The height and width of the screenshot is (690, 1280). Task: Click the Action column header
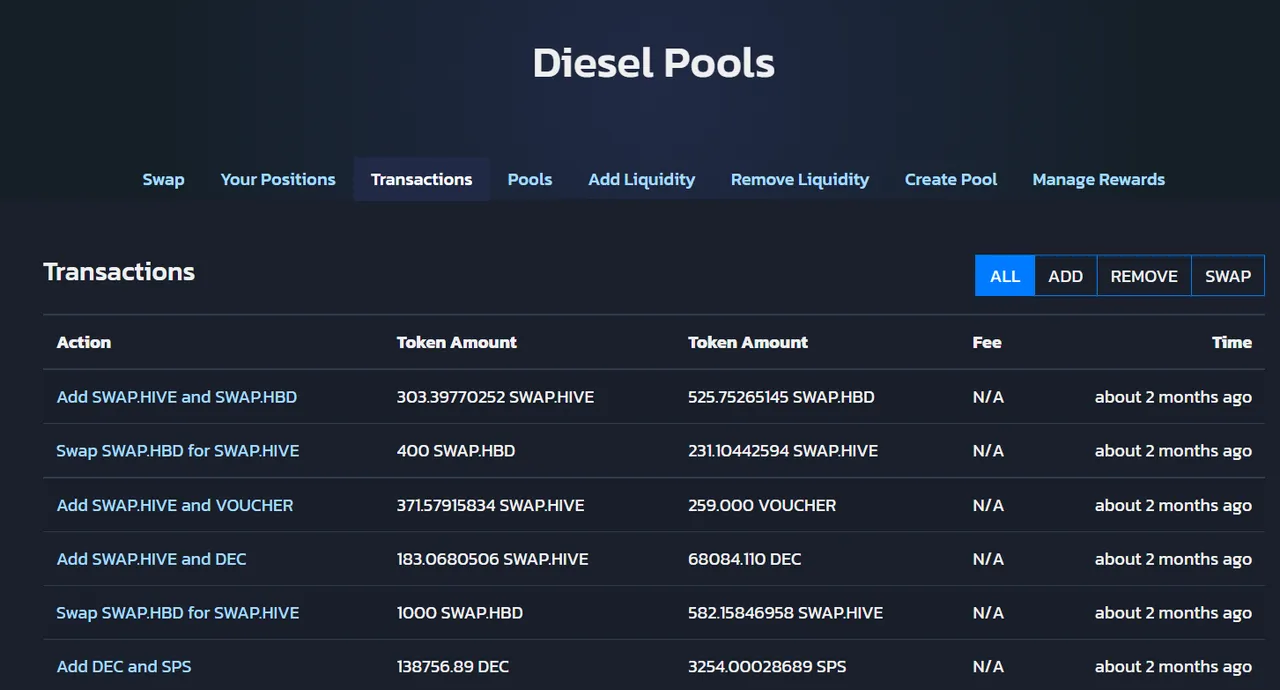pyautogui.click(x=84, y=342)
